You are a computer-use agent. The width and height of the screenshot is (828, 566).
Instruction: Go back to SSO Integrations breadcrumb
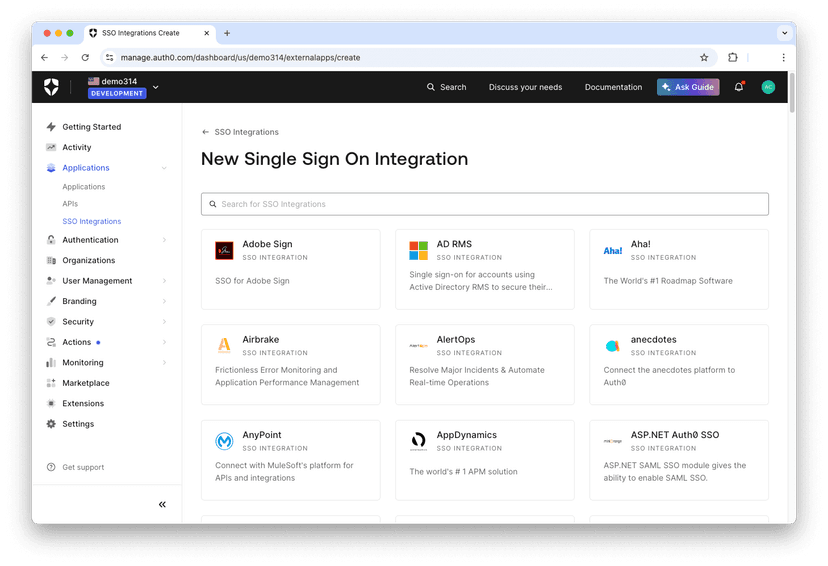click(x=240, y=132)
